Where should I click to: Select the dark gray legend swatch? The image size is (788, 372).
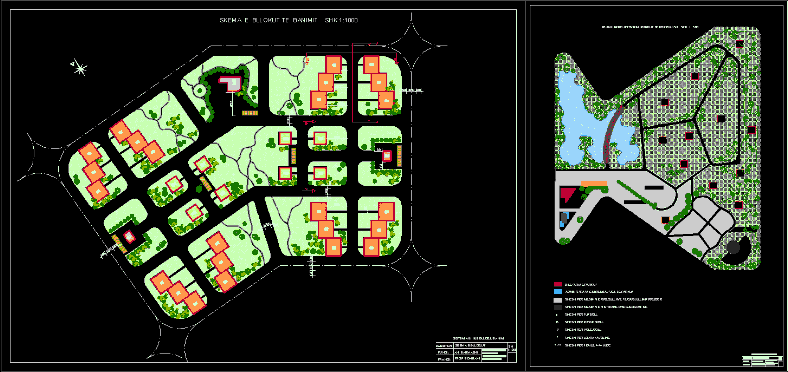tap(557, 306)
